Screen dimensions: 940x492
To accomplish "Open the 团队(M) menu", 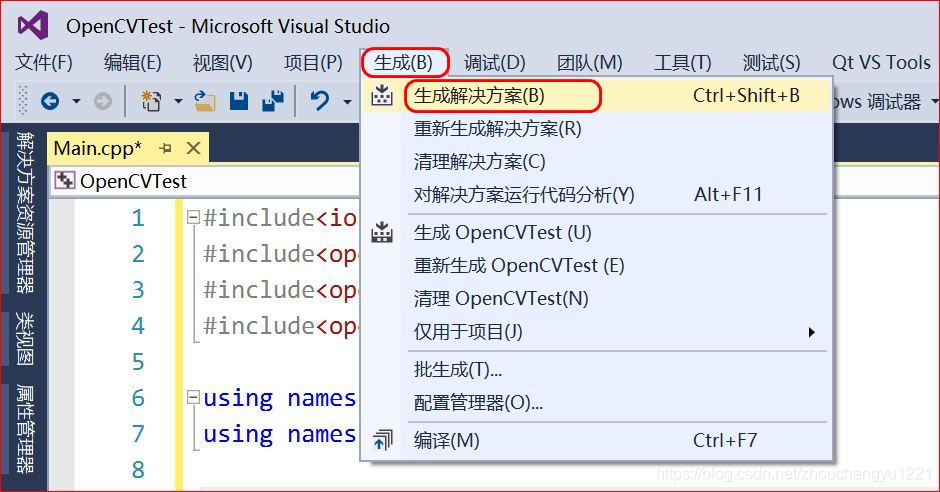I will 590,62.
